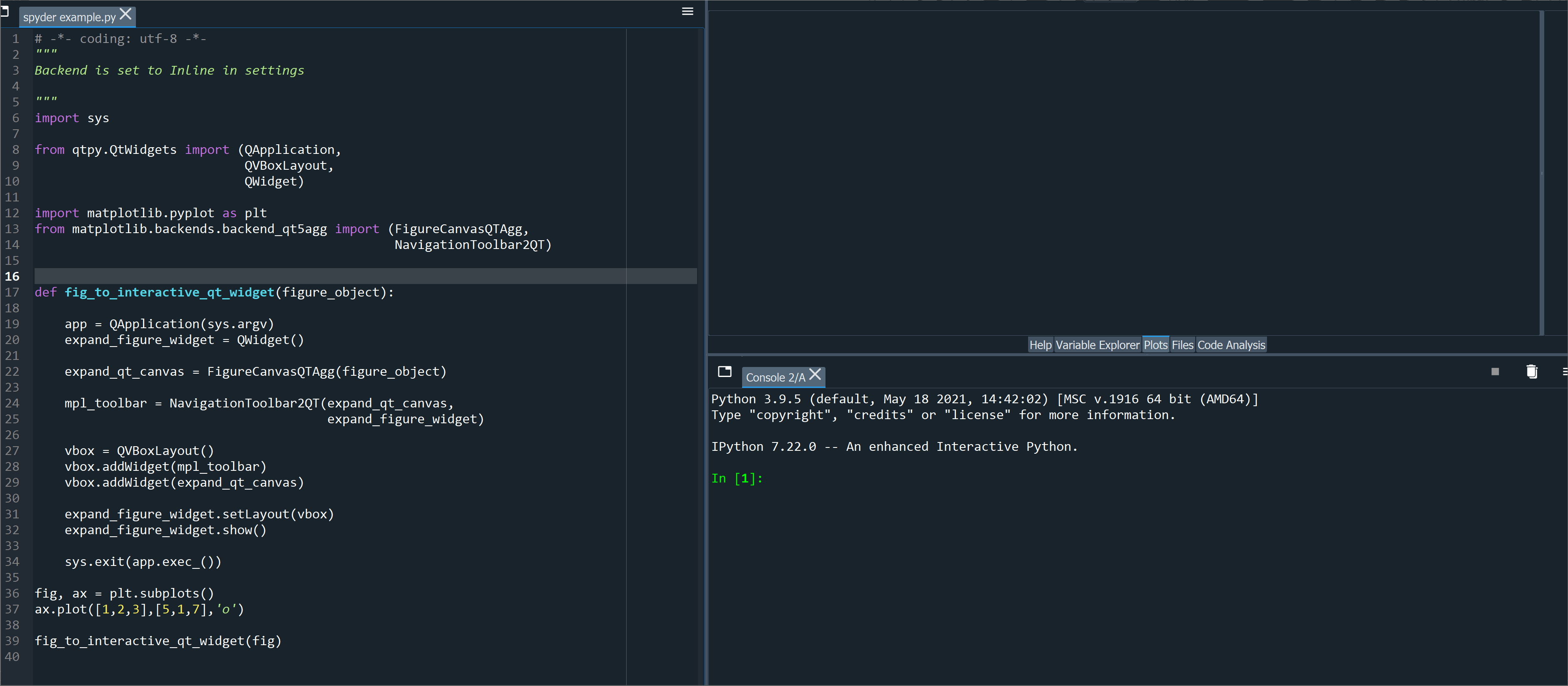Screen dimensions: 1568x686
Task: Open the editor pane options hamburger menu
Action: pos(687,12)
